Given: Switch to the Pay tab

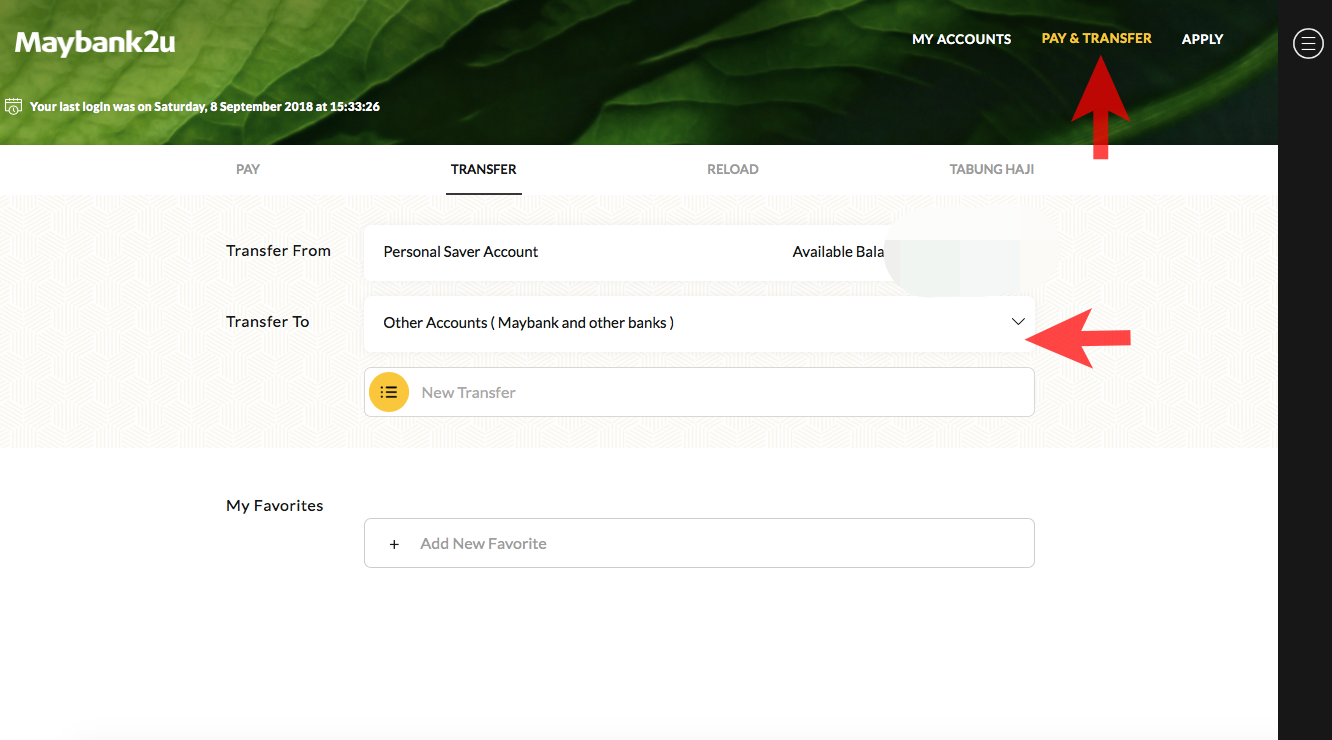Looking at the screenshot, I should click(x=248, y=169).
